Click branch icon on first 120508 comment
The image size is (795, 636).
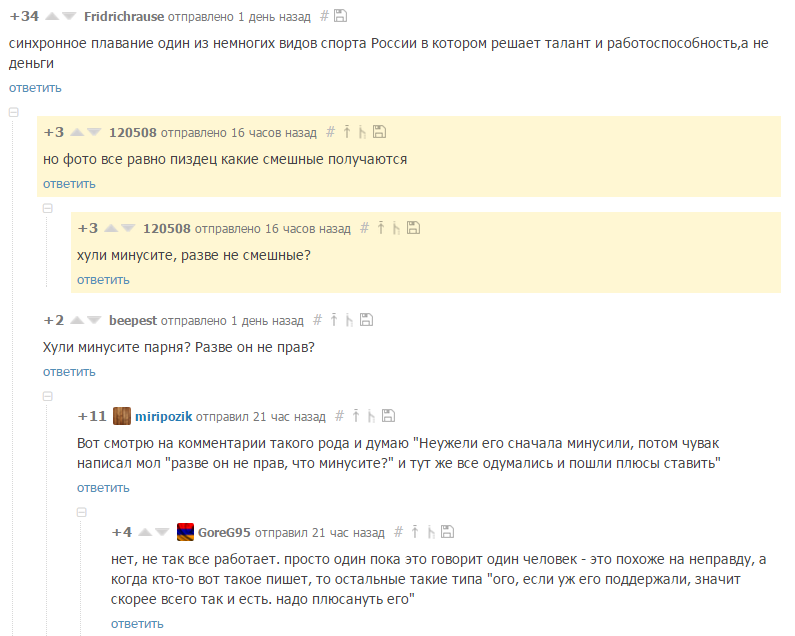point(362,132)
